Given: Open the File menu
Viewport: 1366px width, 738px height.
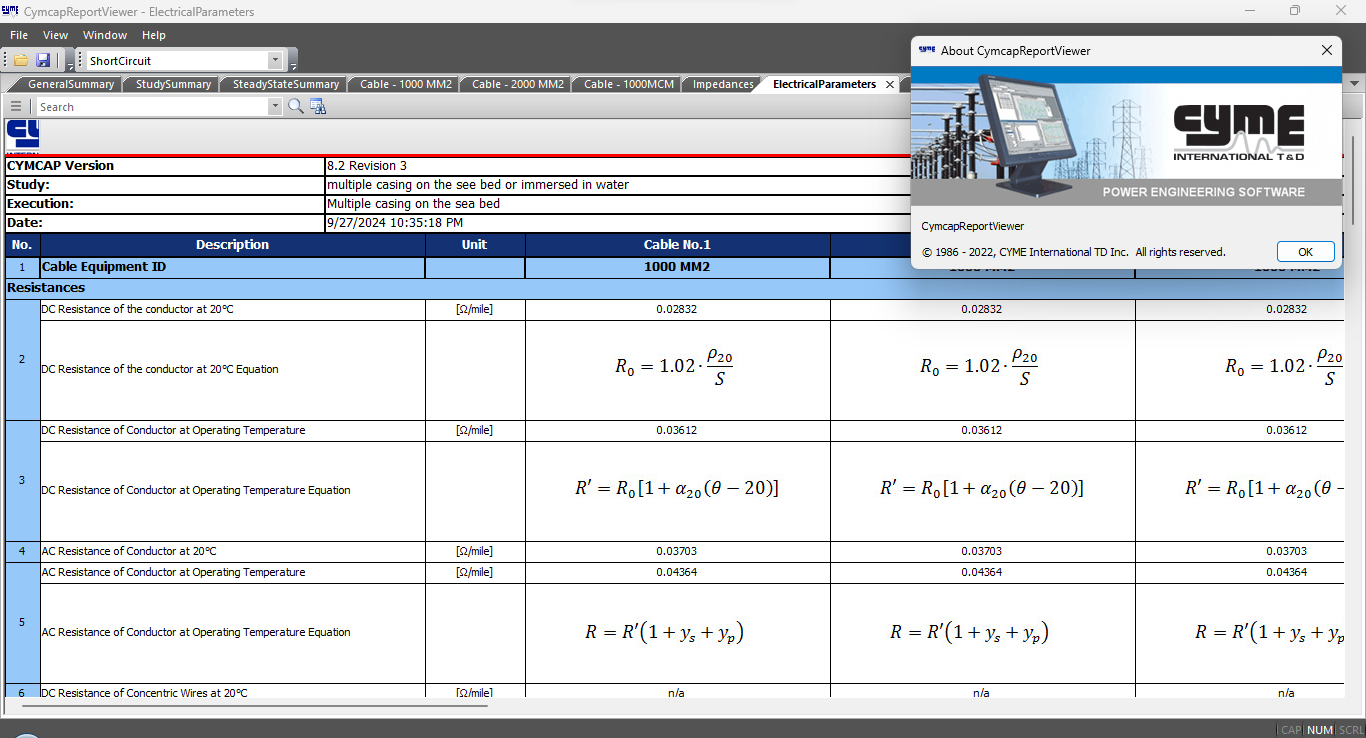Looking at the screenshot, I should click(19, 35).
